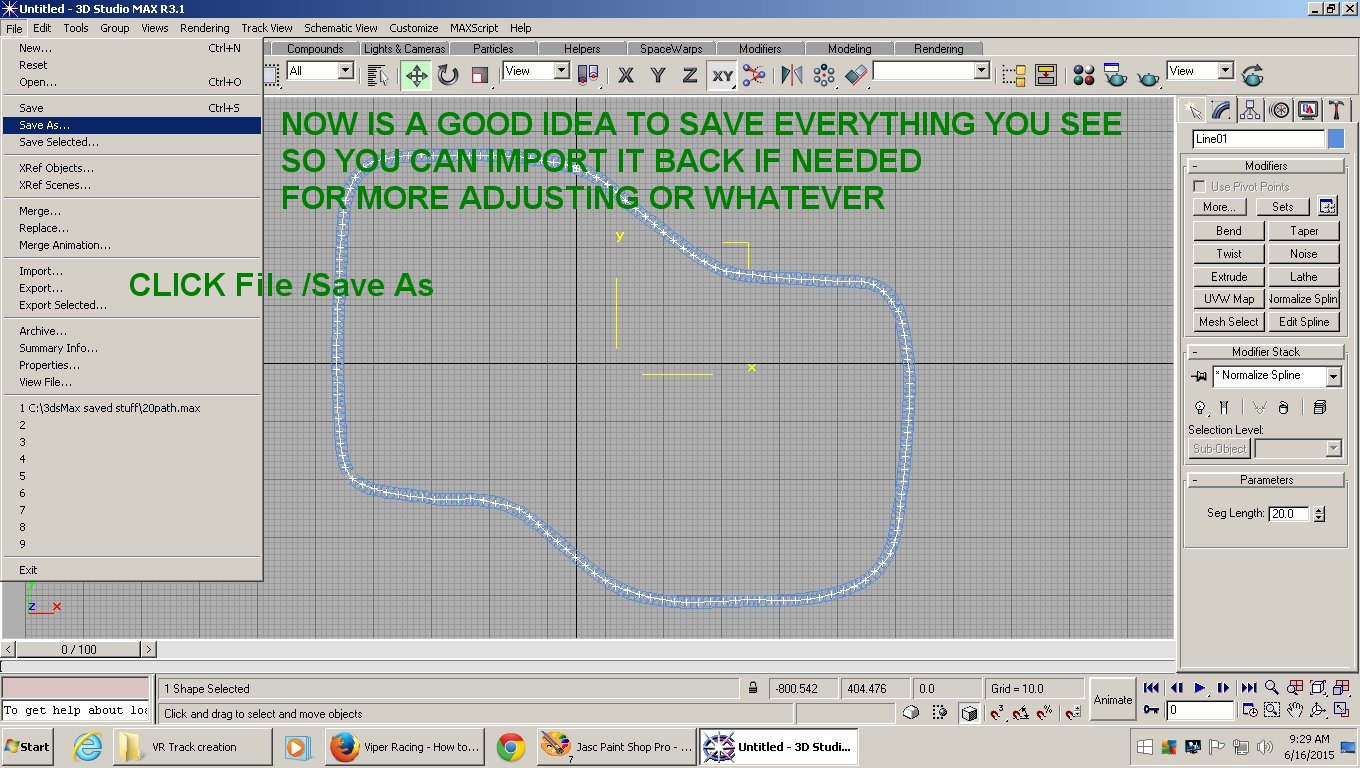Click the Remove Modifier trash icon

tap(1283, 407)
